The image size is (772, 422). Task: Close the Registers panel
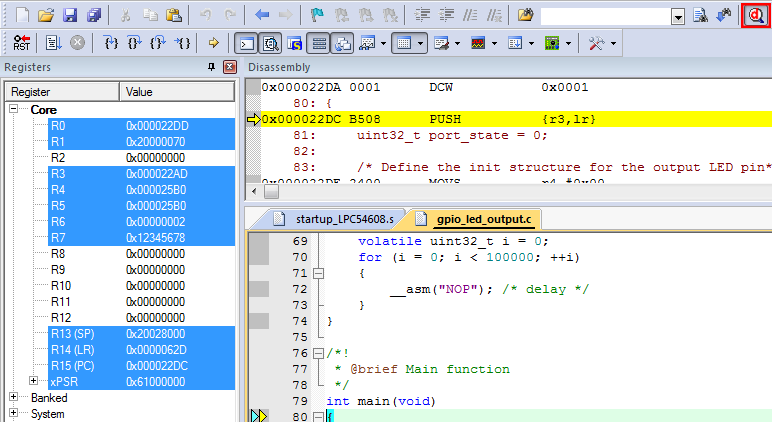pyautogui.click(x=229, y=67)
